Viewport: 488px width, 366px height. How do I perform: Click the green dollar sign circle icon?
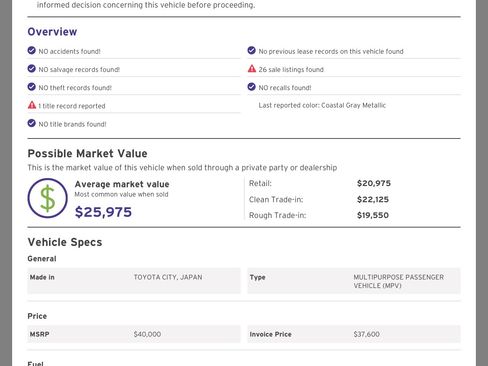(x=48, y=198)
